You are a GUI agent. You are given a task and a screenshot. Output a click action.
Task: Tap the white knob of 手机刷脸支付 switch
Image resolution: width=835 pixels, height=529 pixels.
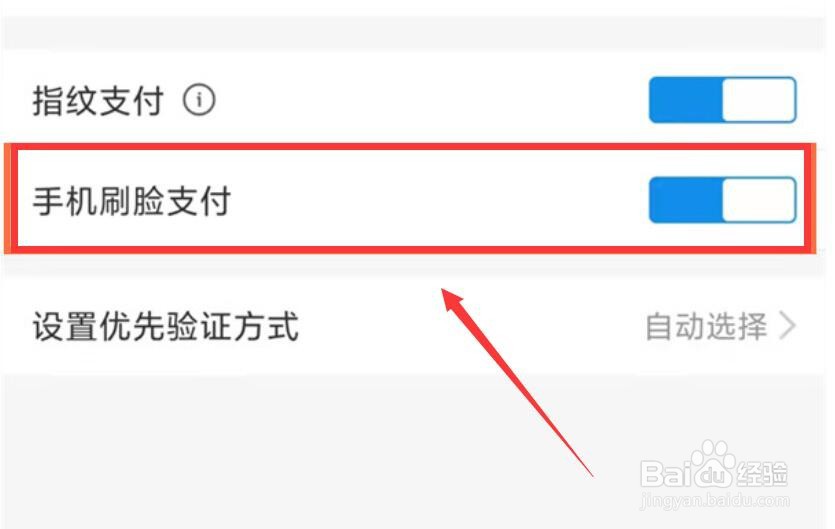[759, 200]
